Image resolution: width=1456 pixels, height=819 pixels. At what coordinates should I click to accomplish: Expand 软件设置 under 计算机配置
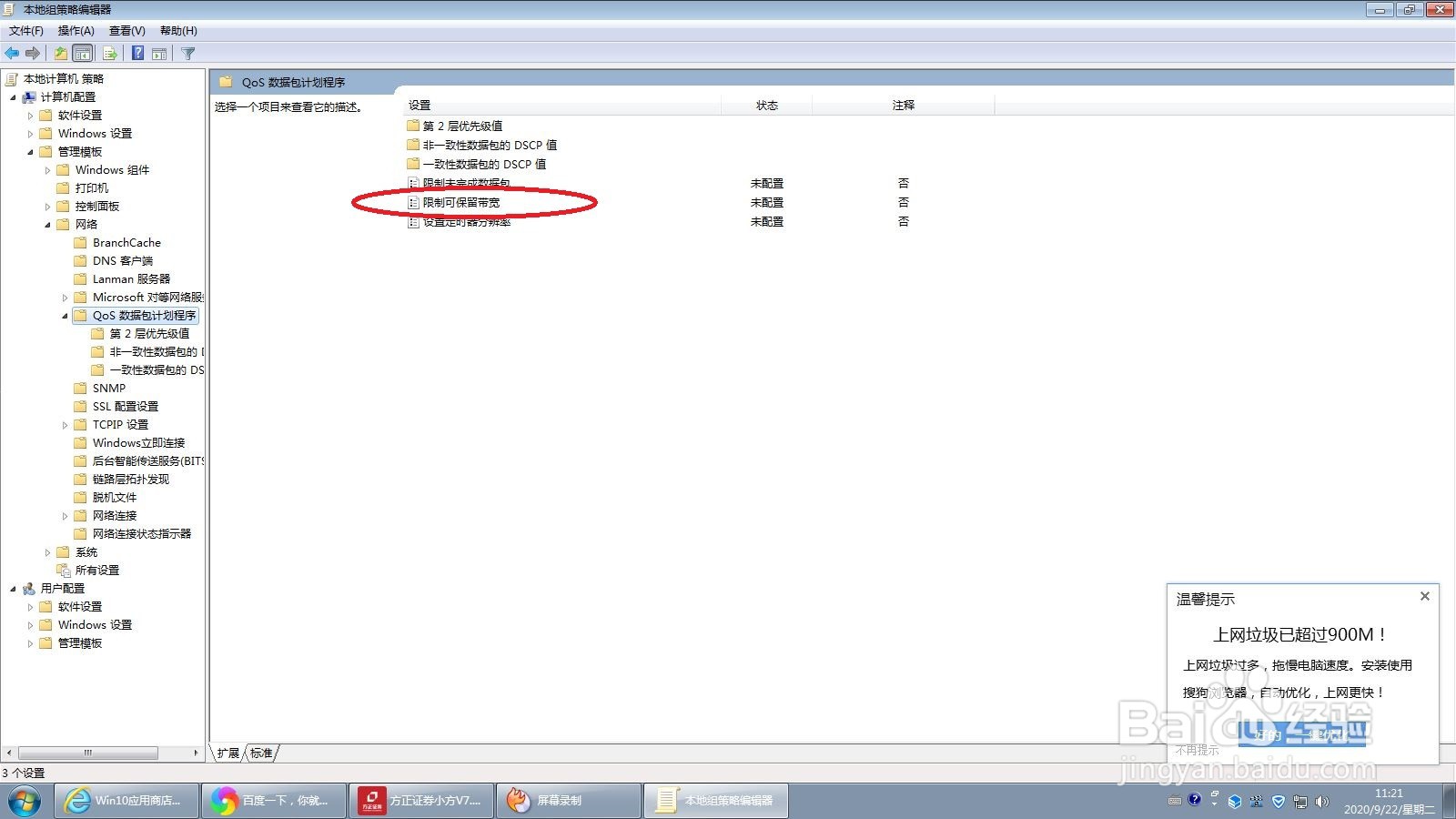[30, 116]
